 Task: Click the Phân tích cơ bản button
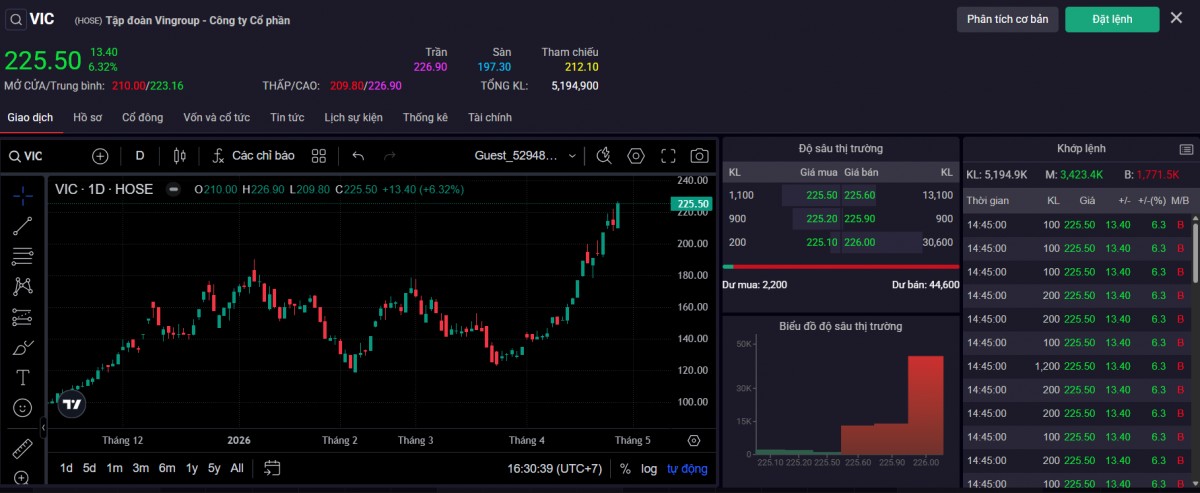1007,19
